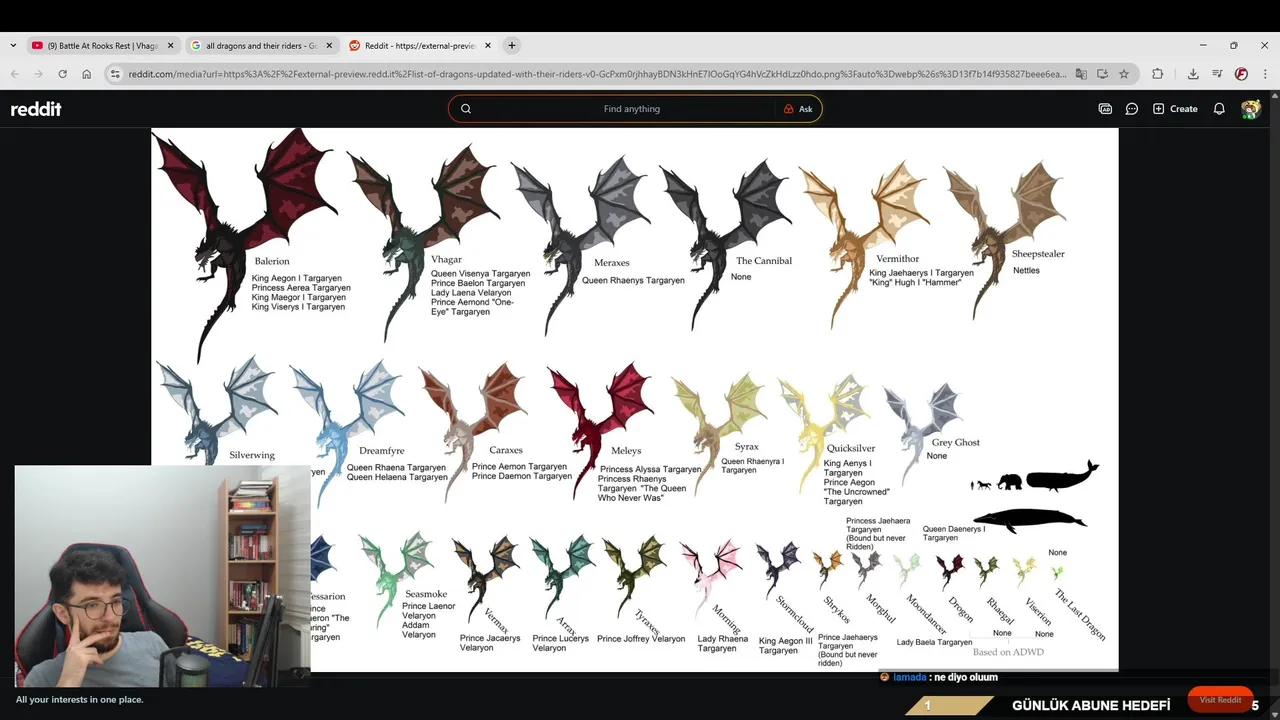The width and height of the screenshot is (1280, 720).
Task: Close the Google search tab
Action: tap(329, 45)
